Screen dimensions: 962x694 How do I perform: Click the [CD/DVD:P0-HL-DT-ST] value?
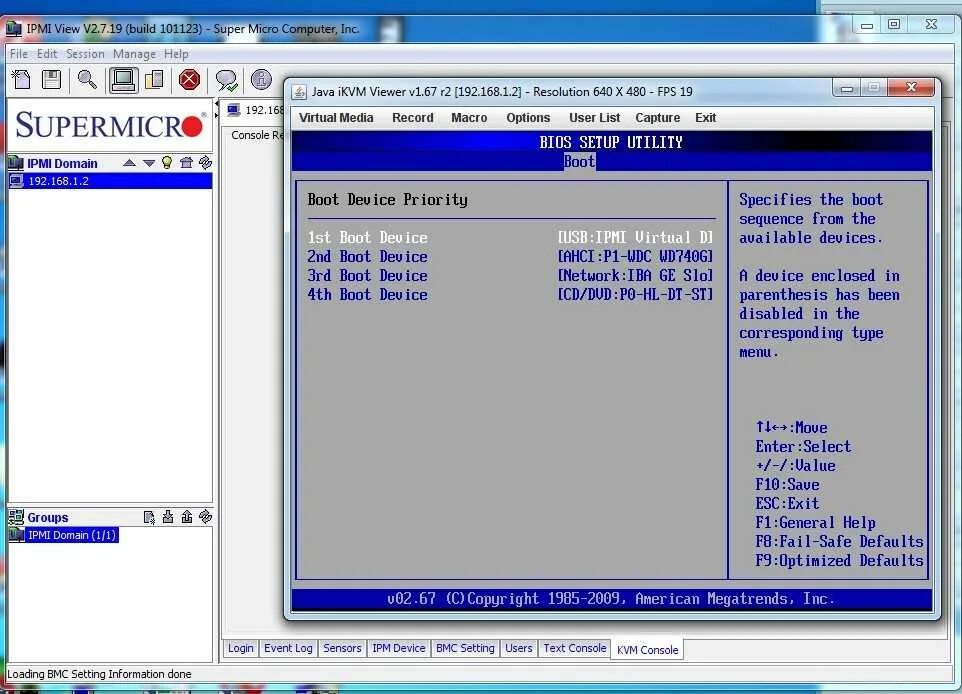pyautogui.click(x=635, y=295)
